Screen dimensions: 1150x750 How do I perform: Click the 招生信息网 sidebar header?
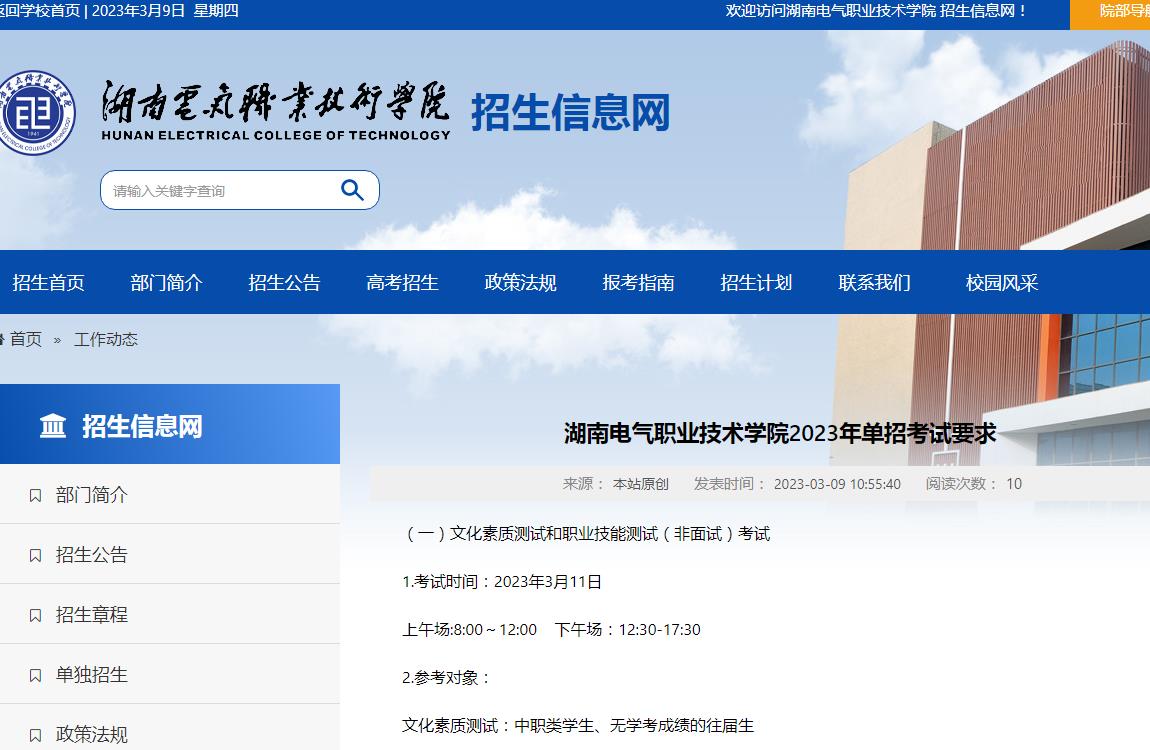[x=169, y=424]
